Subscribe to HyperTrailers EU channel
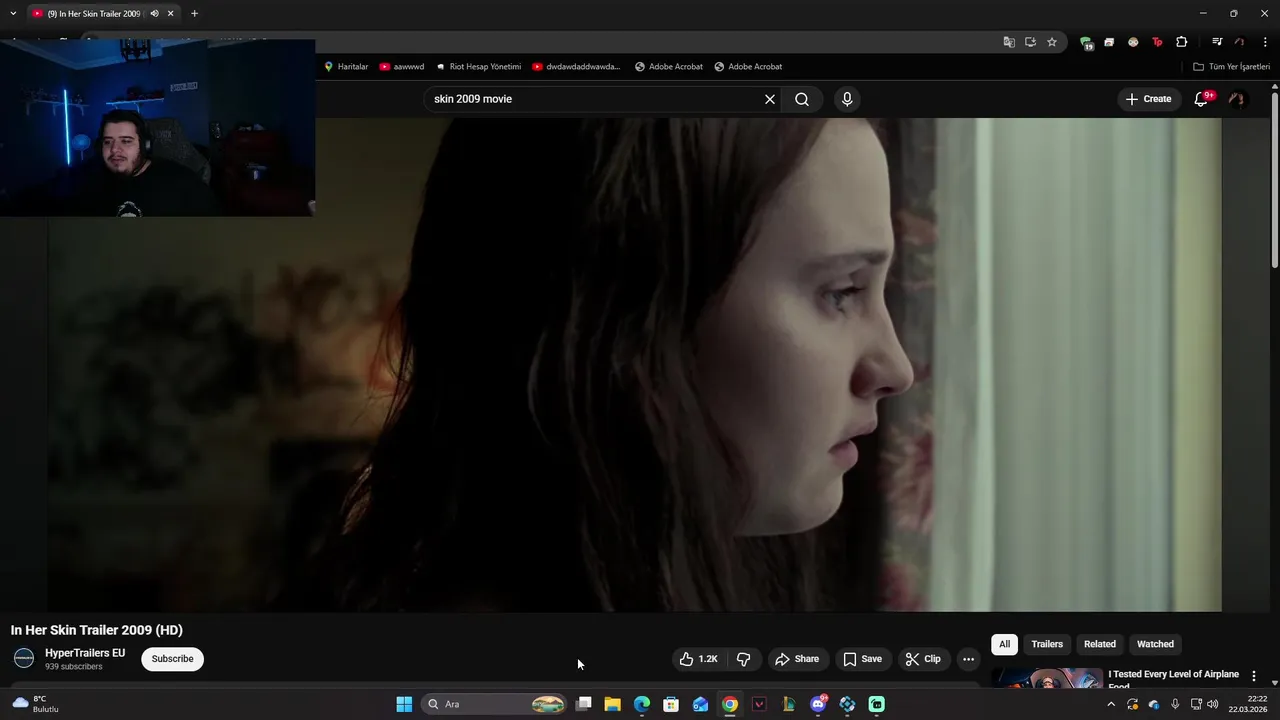The height and width of the screenshot is (720, 1280). click(x=172, y=659)
